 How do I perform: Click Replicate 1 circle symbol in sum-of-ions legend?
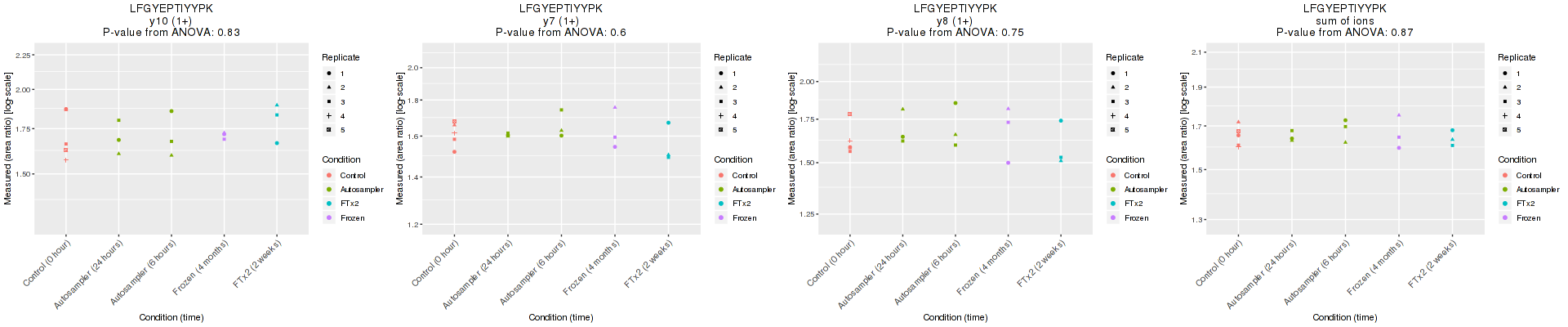[1505, 74]
